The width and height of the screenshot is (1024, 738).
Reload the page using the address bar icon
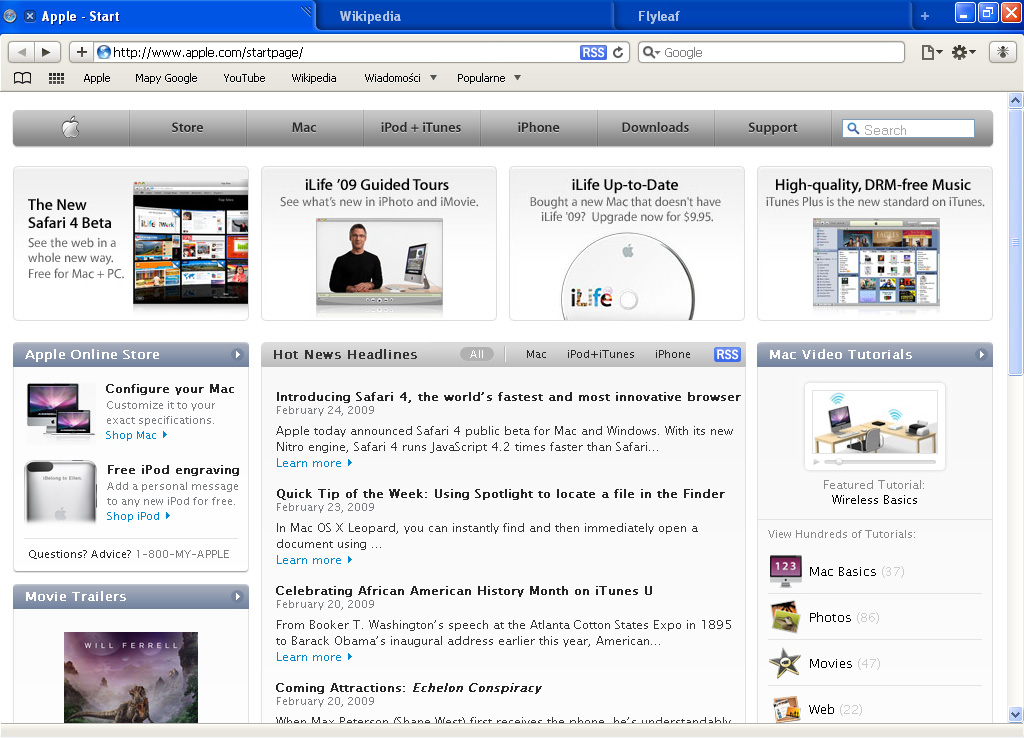[619, 53]
